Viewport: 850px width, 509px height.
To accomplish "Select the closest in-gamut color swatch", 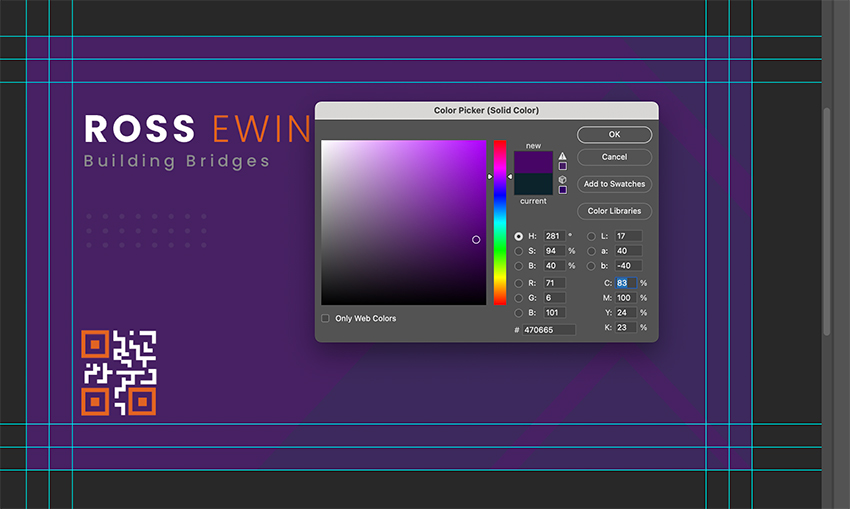I will [x=563, y=166].
